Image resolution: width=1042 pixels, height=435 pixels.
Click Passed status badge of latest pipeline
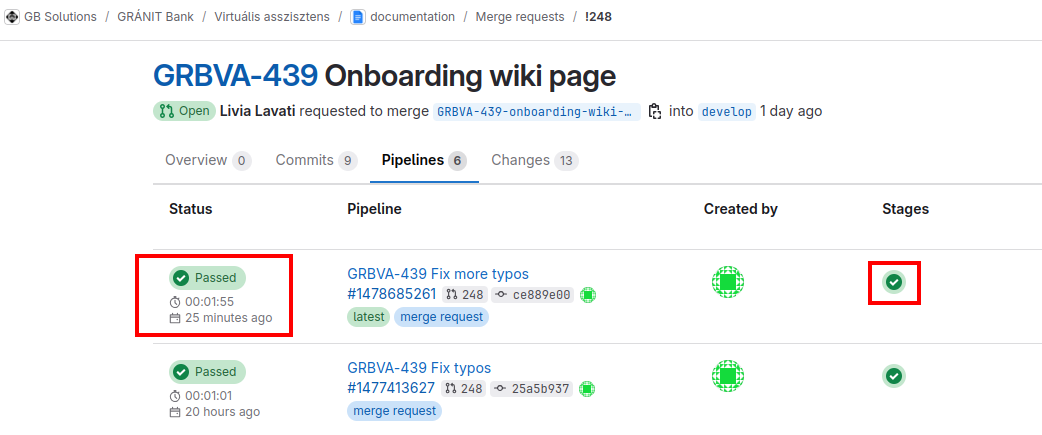coord(206,277)
